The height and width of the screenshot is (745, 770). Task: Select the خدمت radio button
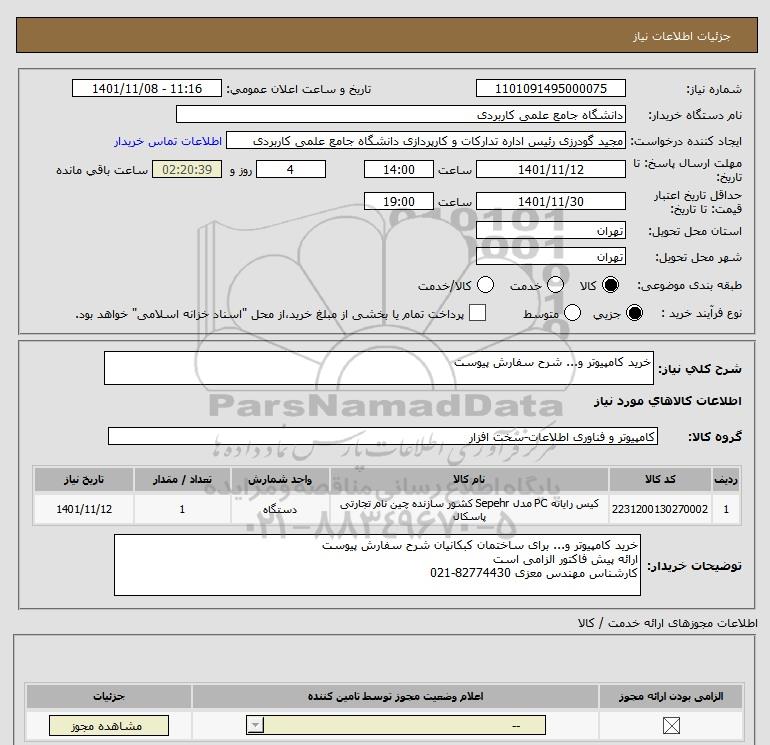pyautogui.click(x=555, y=285)
